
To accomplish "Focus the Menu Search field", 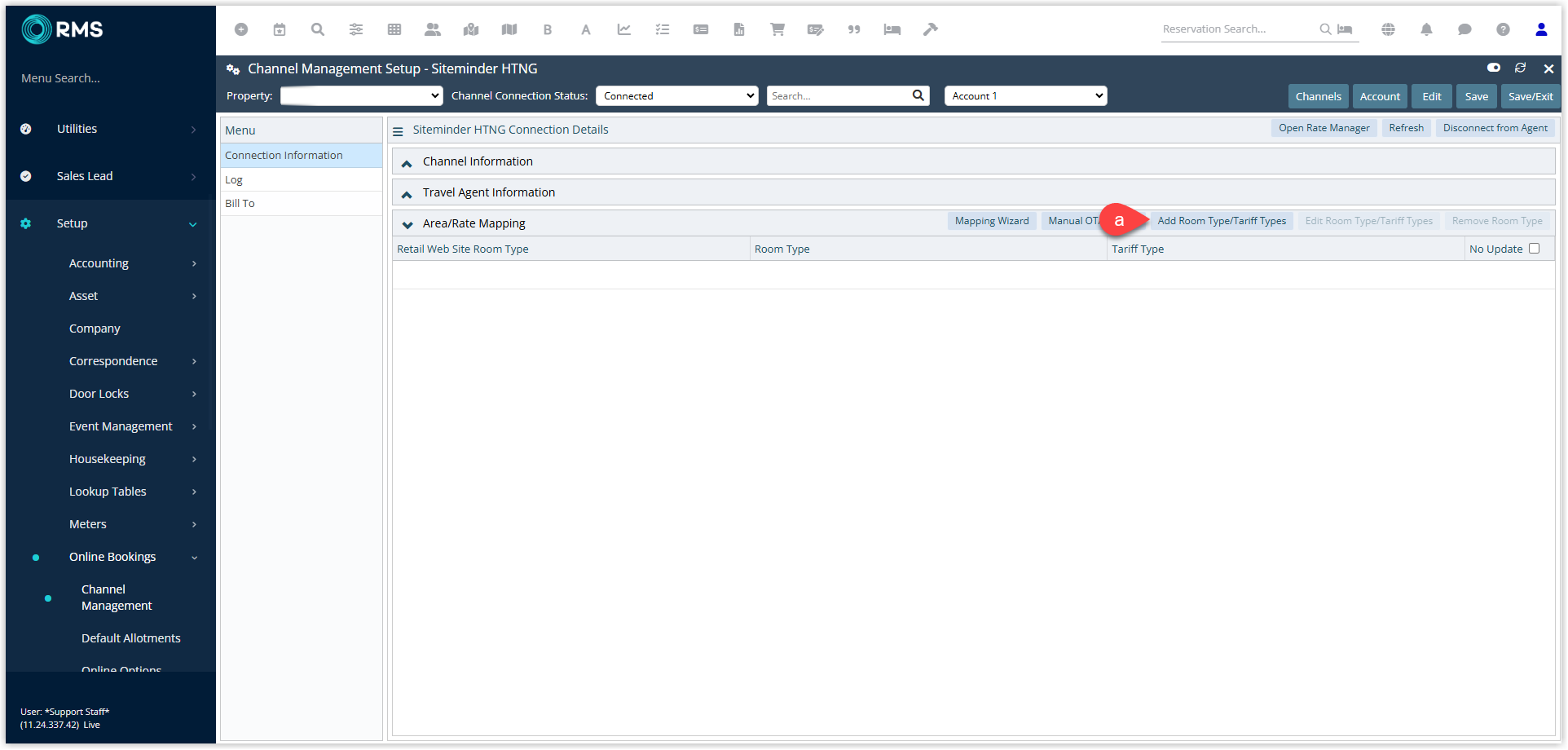I will coord(110,78).
